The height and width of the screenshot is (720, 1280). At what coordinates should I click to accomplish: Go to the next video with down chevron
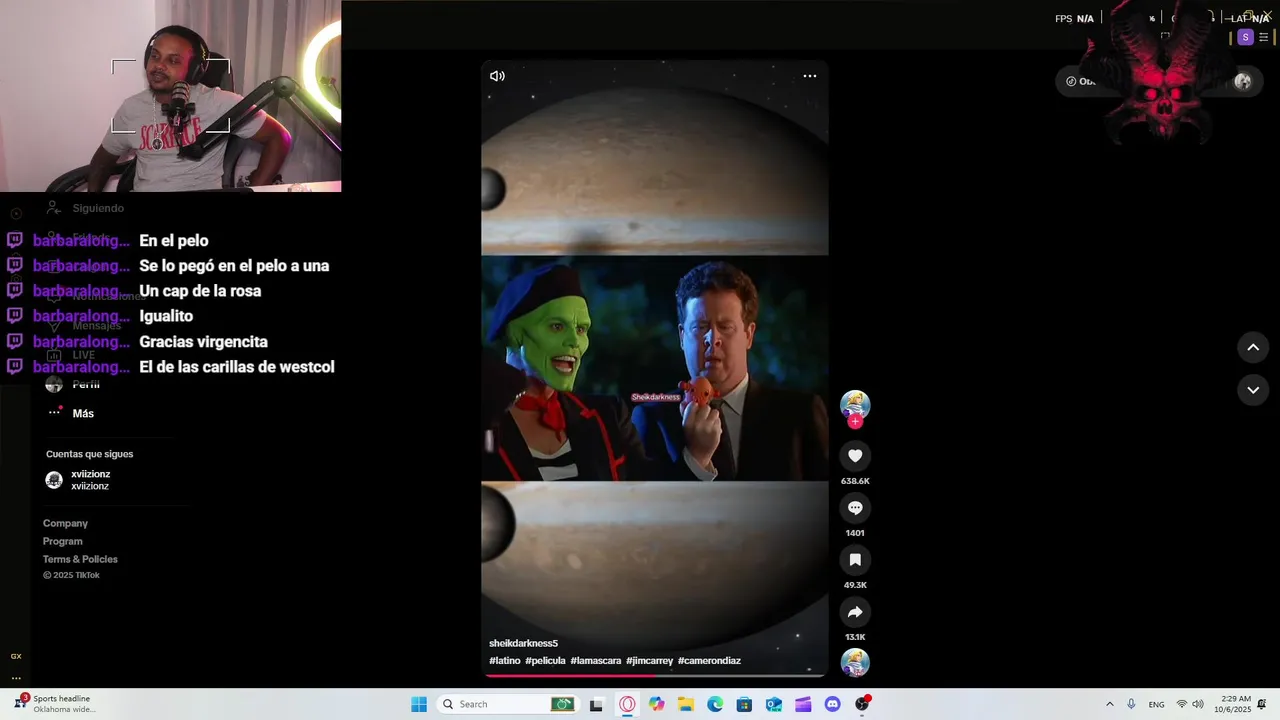tap(1253, 390)
